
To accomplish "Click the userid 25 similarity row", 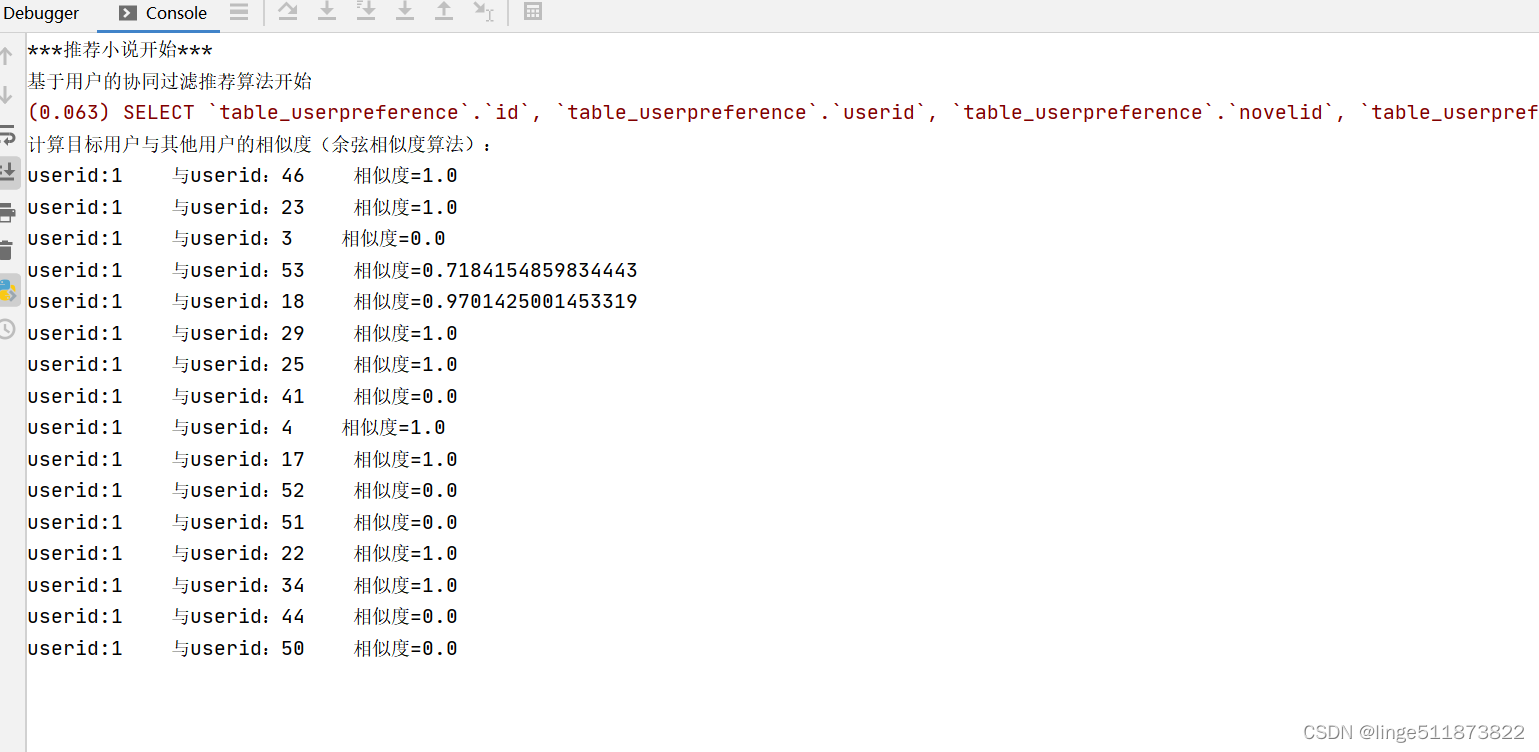I will [242, 365].
